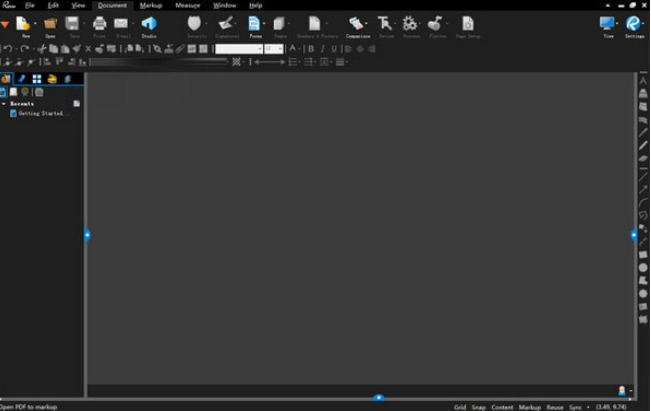Click the Open file icon
The image size is (651, 411).
[50, 24]
